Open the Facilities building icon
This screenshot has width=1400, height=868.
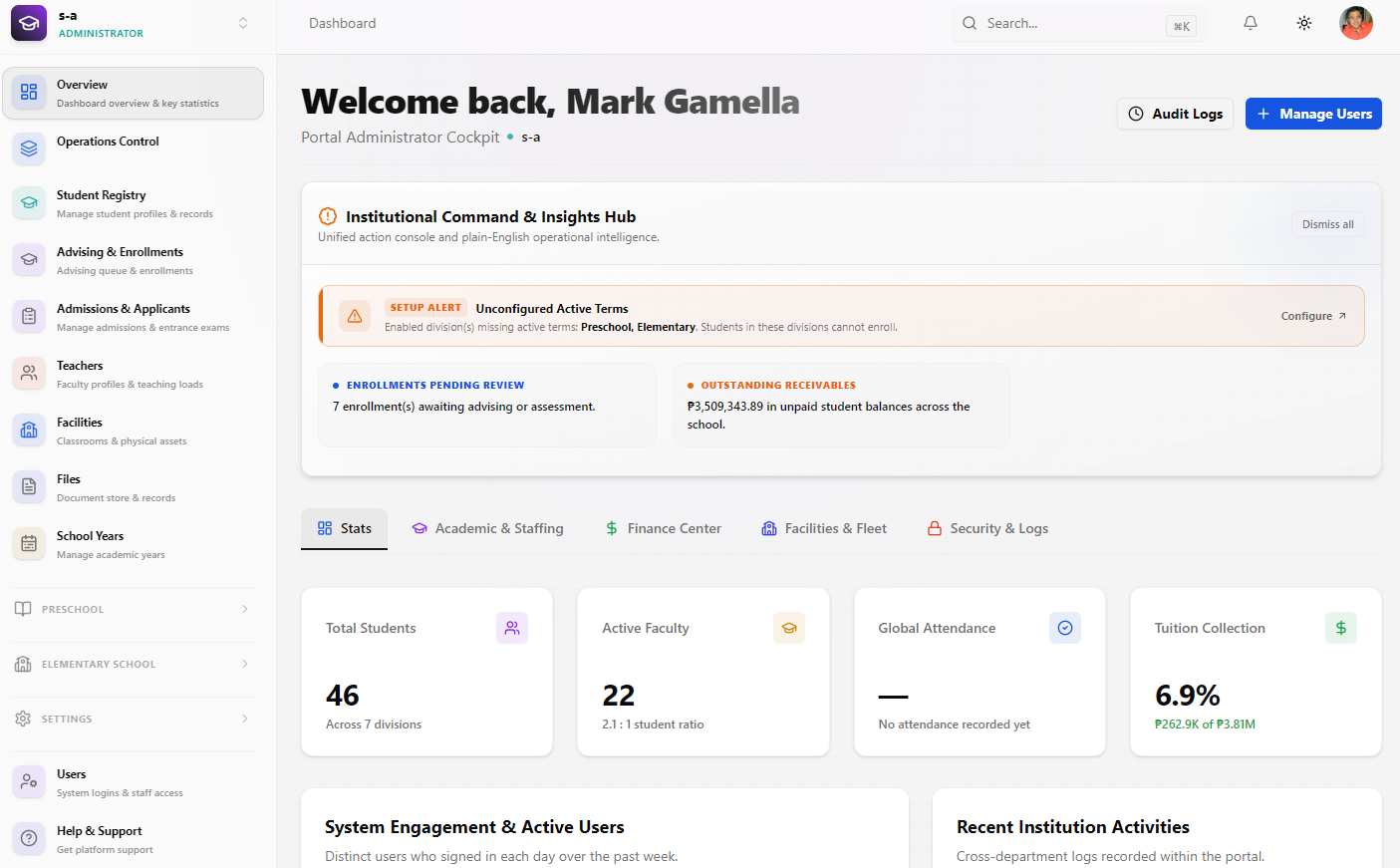[29, 430]
